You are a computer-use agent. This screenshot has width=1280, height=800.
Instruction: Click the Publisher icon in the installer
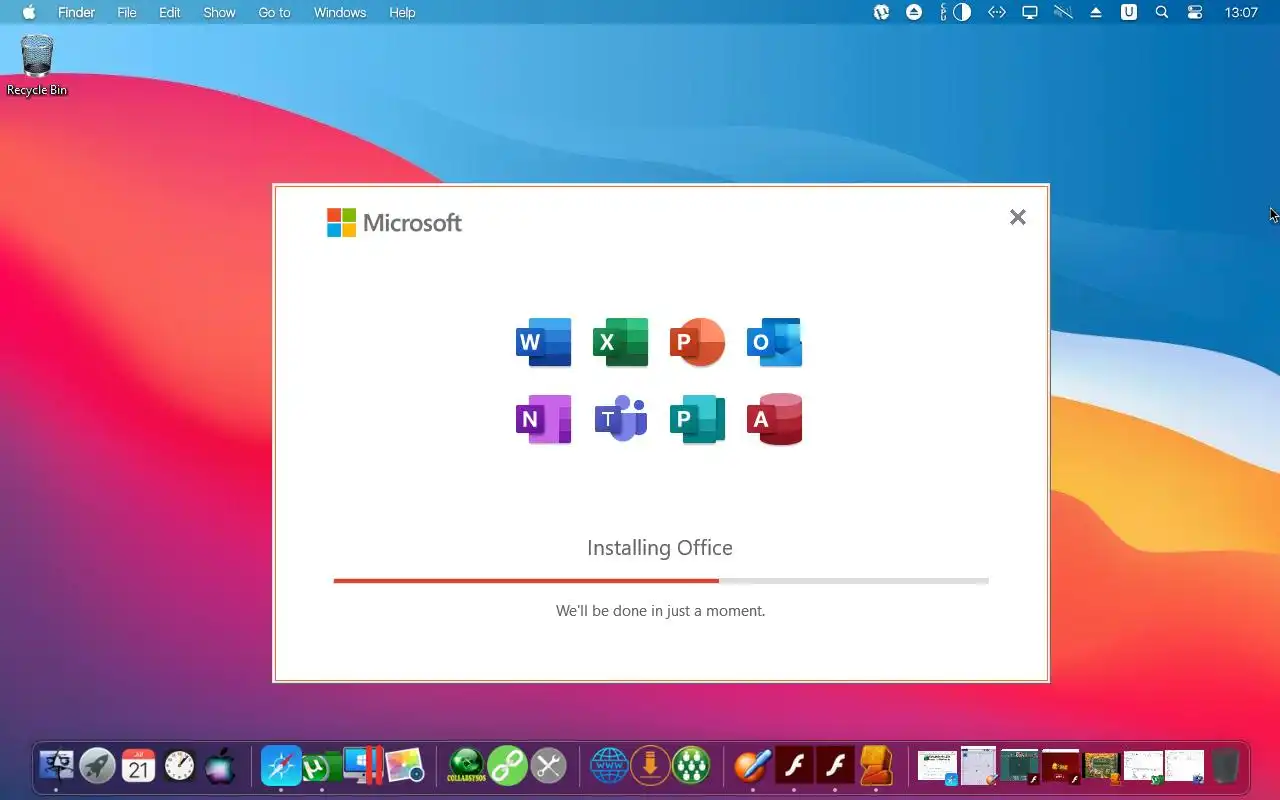click(x=697, y=419)
